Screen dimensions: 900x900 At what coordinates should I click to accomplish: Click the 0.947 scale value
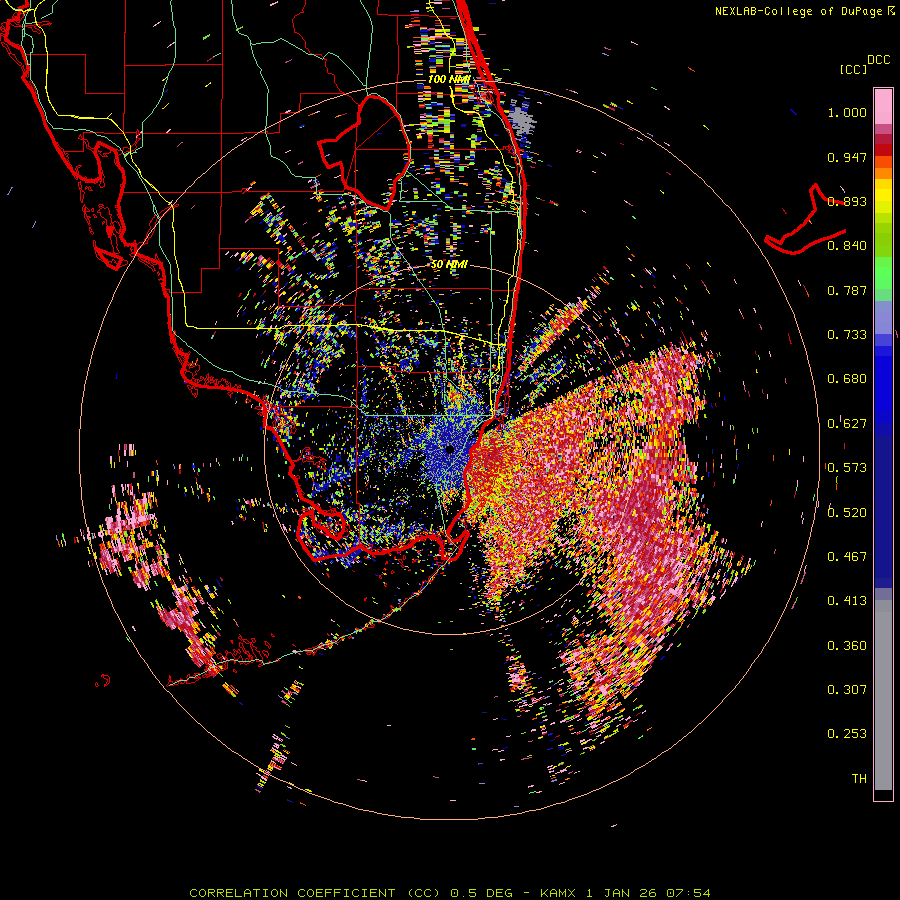click(x=847, y=157)
